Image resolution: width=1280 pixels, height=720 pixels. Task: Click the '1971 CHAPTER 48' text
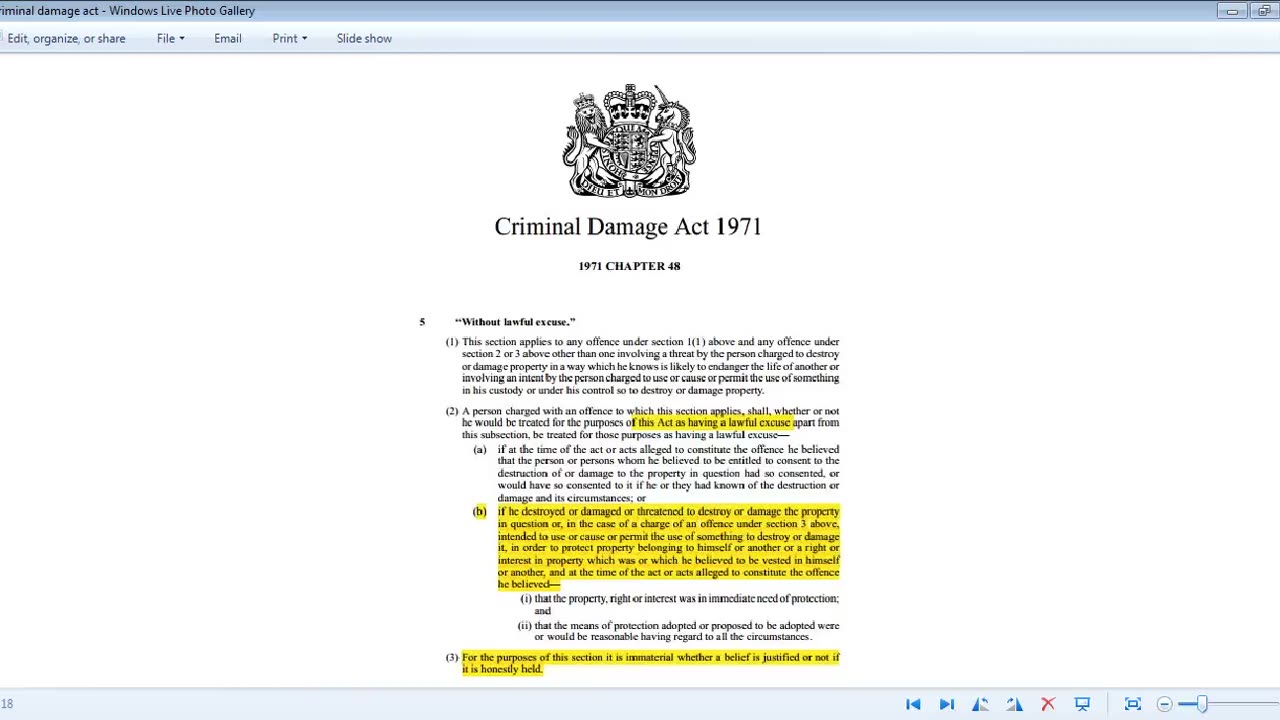click(629, 266)
